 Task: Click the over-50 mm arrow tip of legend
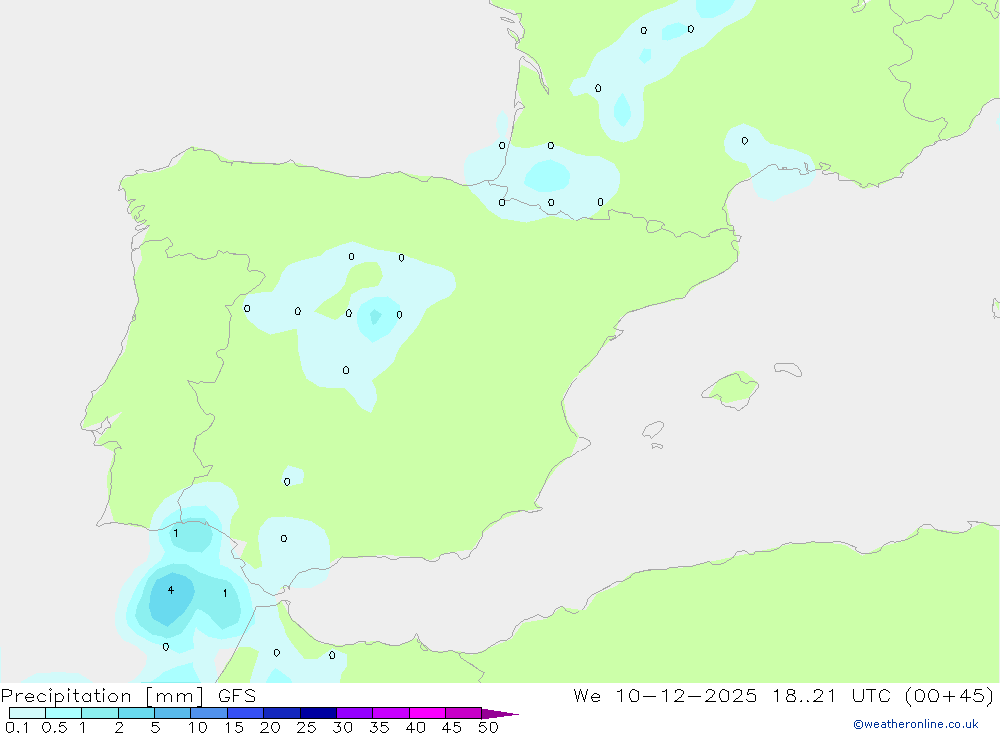[x=500, y=713]
